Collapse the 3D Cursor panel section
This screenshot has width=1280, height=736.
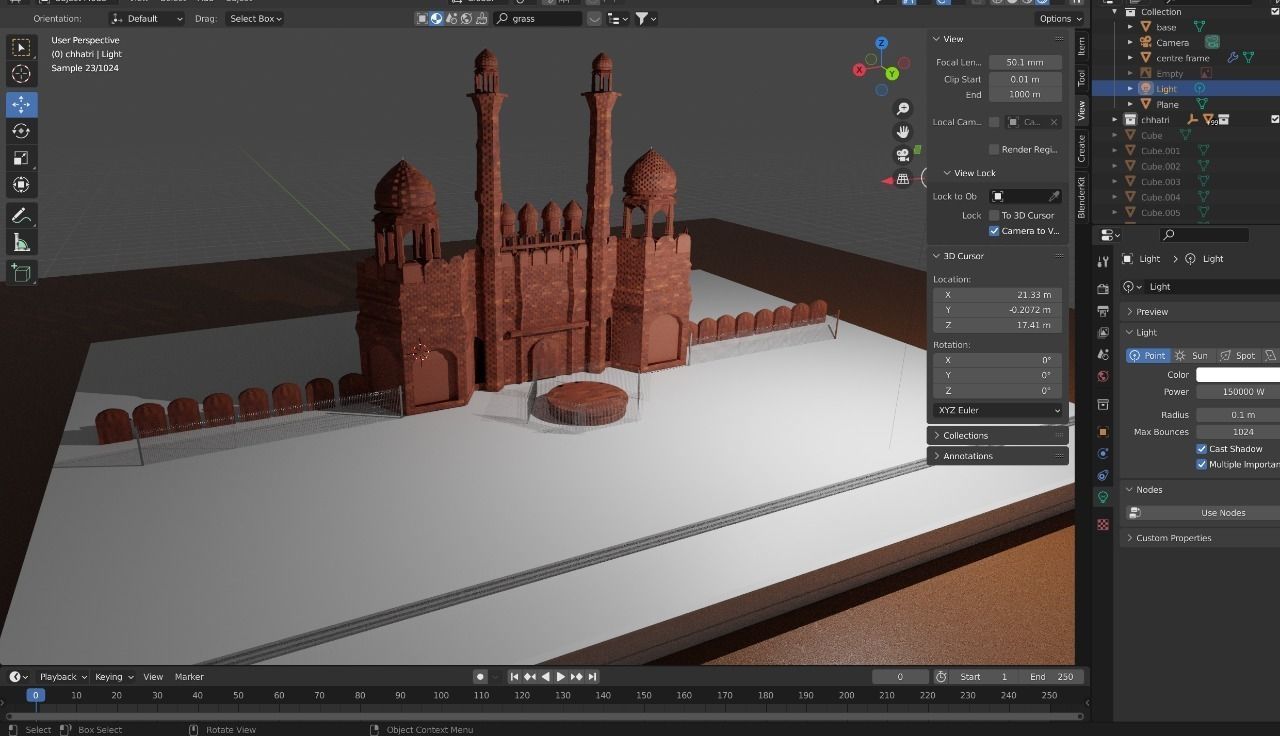pyautogui.click(x=937, y=256)
